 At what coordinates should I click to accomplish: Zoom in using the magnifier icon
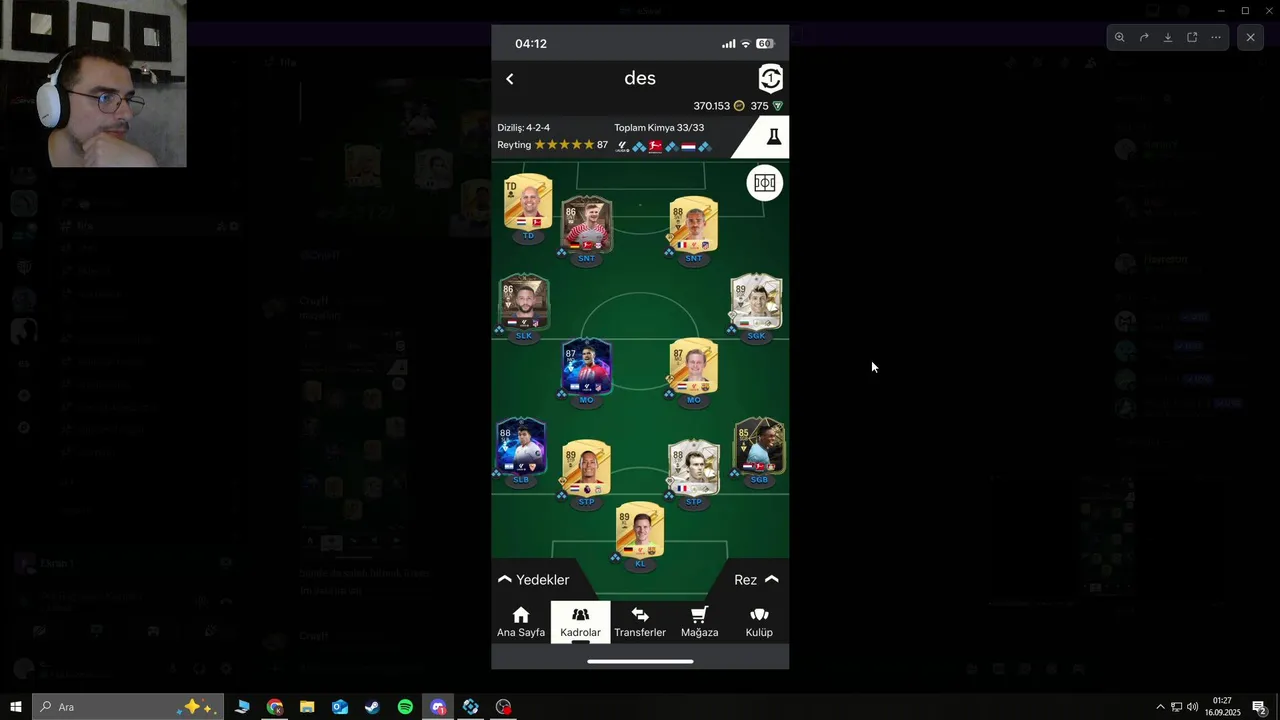tap(1119, 37)
